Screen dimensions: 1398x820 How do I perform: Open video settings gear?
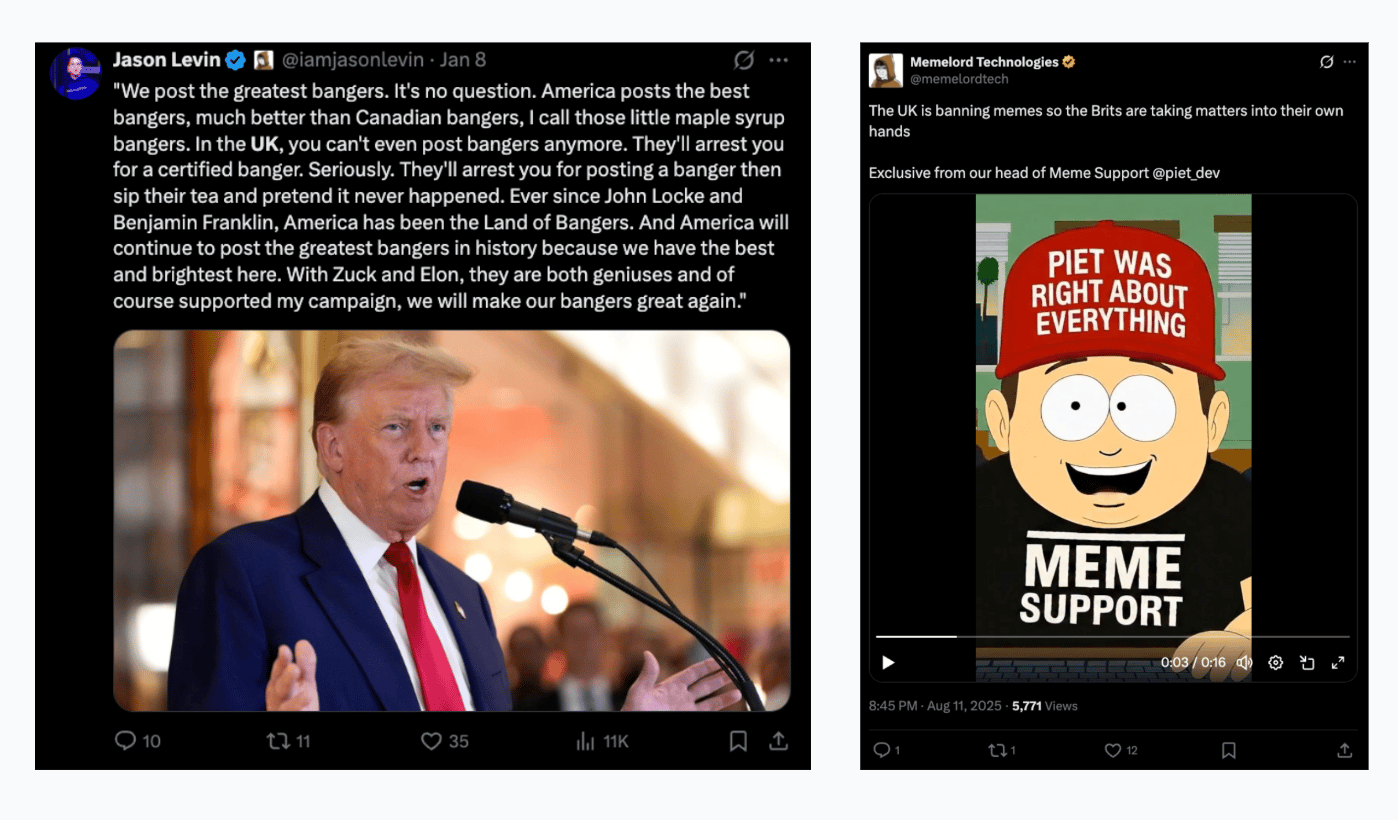click(x=1275, y=662)
